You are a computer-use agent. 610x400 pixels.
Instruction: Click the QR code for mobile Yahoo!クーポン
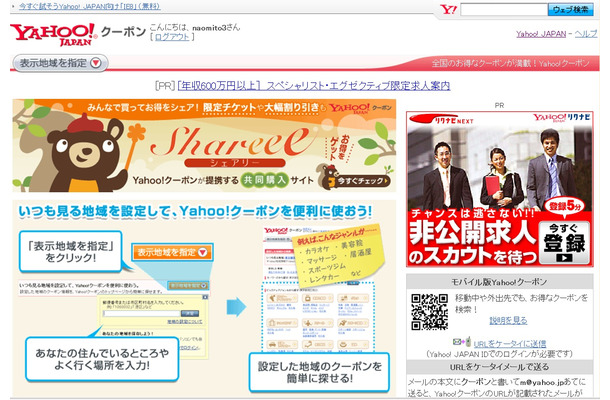[429, 312]
